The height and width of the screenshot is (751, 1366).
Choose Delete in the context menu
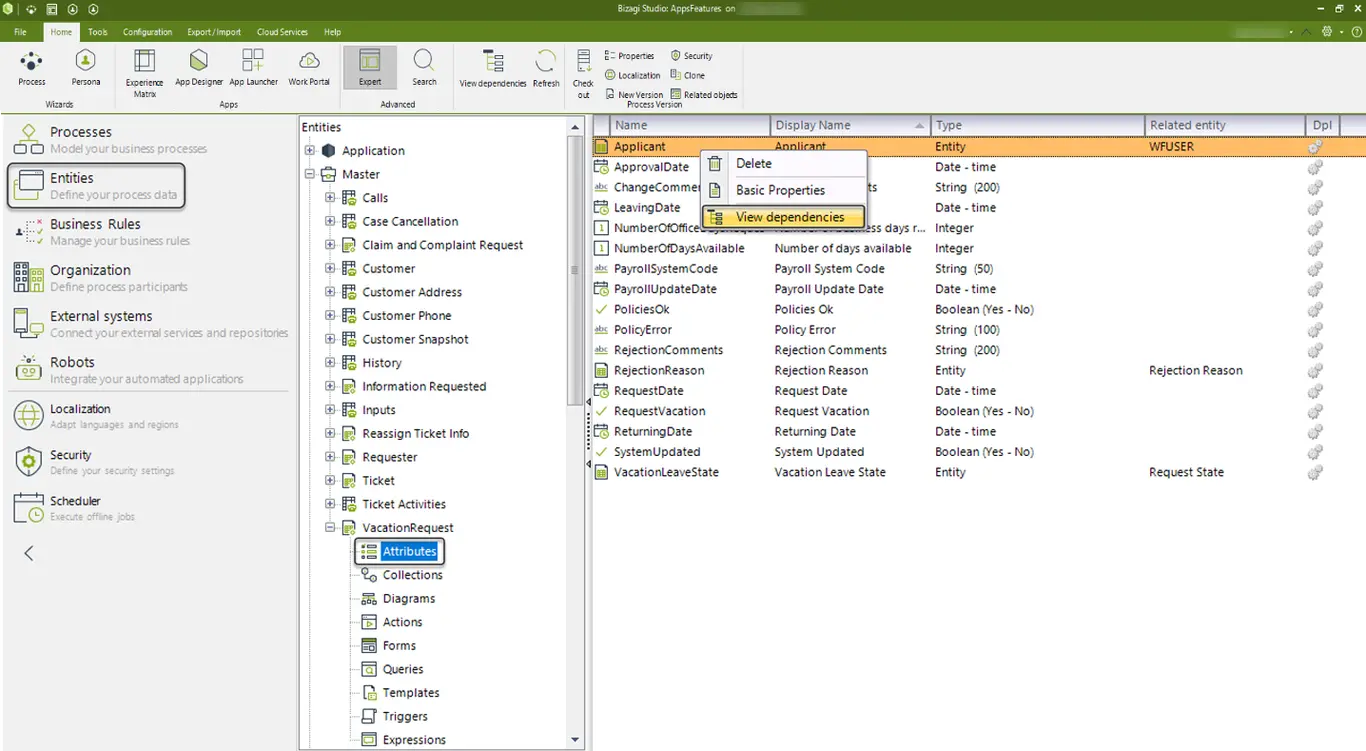coord(783,163)
